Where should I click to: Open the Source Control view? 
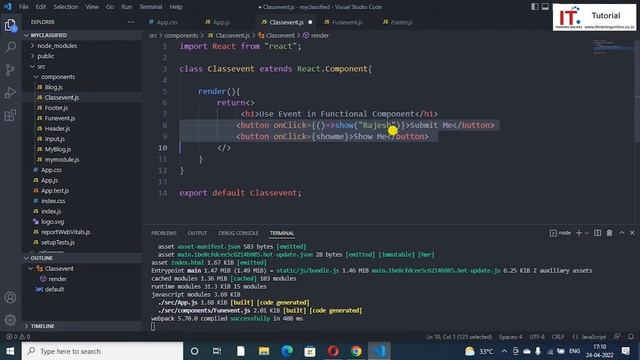click(10, 70)
